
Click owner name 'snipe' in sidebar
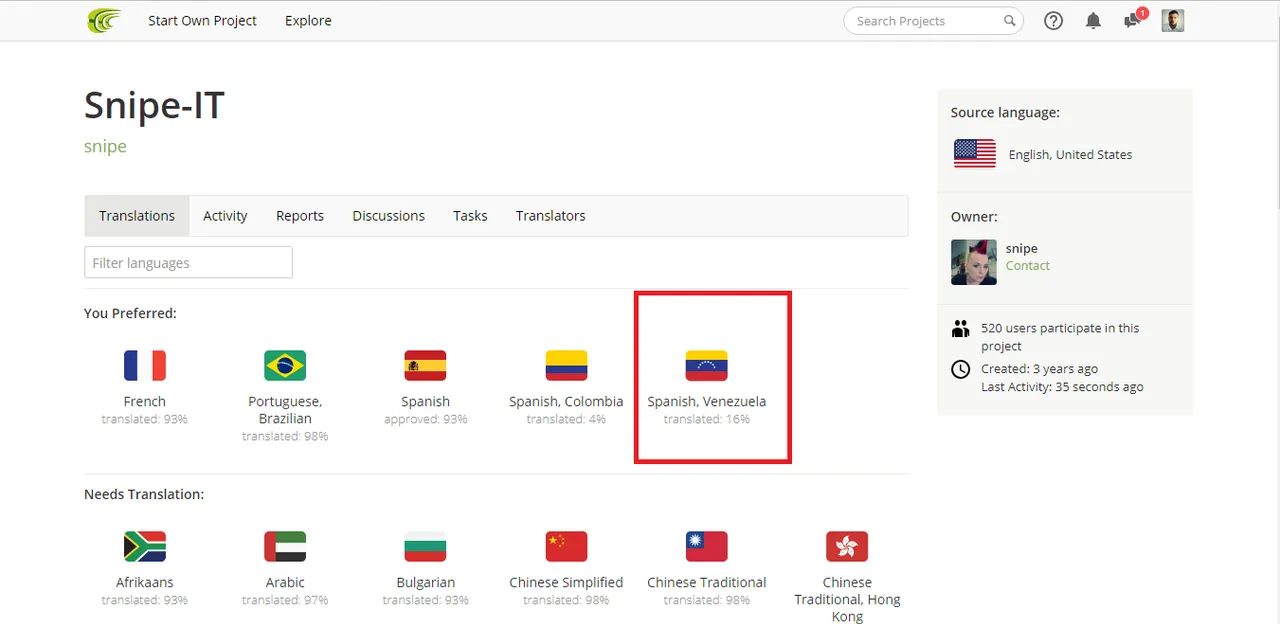1022,248
